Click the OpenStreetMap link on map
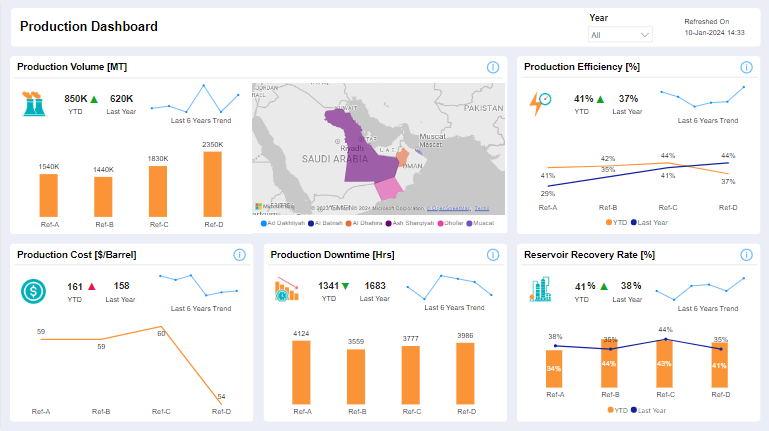Viewport: 769px width, 431px height. (x=448, y=207)
